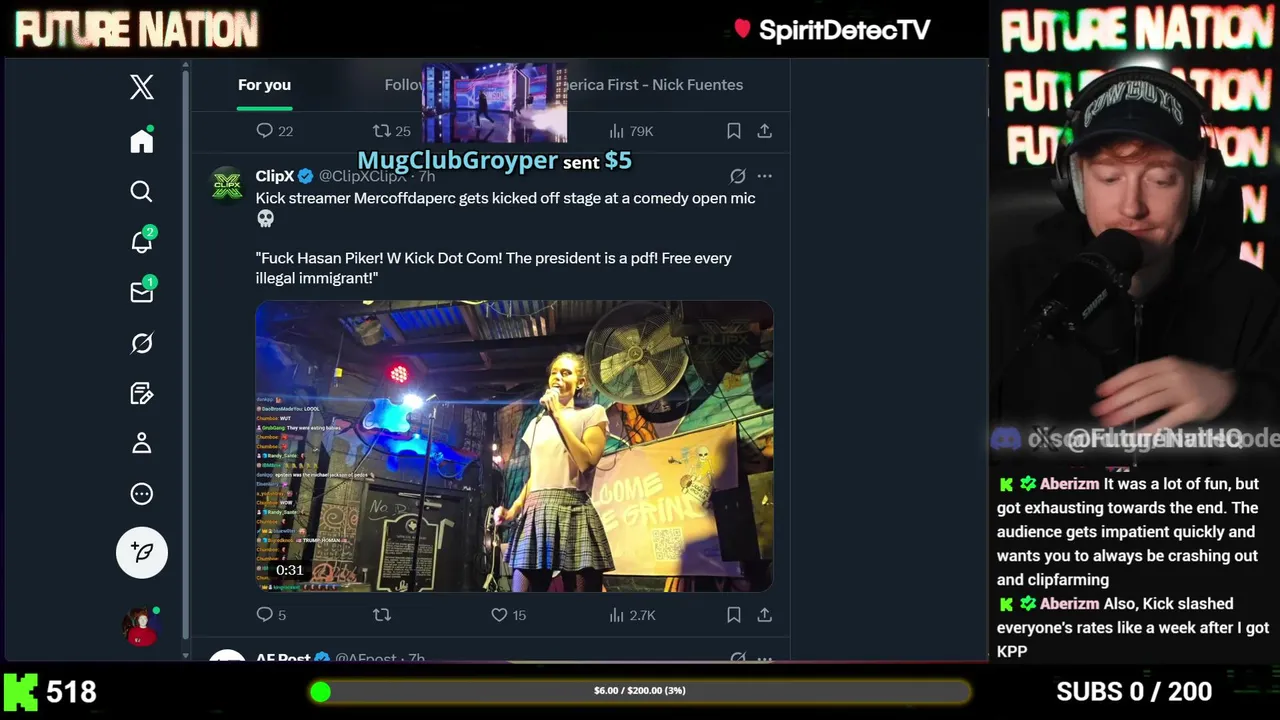Image resolution: width=1280 pixels, height=720 pixels.
Task: Share the post with 79K views
Action: point(764,131)
